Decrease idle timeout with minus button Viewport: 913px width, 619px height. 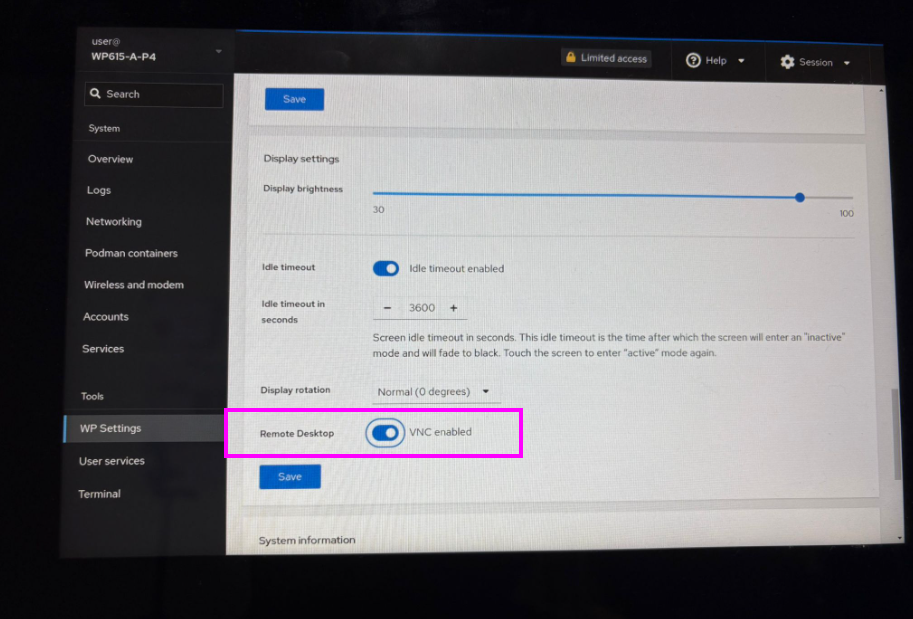[x=387, y=307]
